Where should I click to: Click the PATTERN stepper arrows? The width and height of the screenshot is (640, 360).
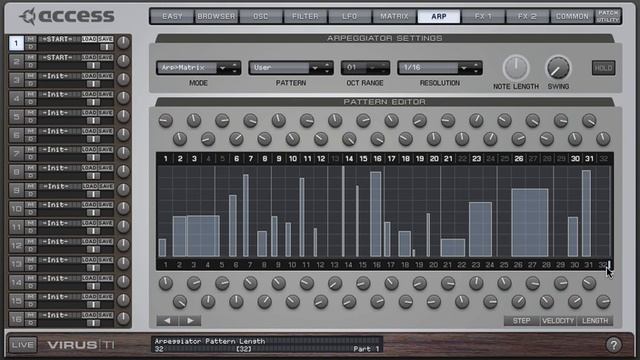pyautogui.click(x=327, y=68)
